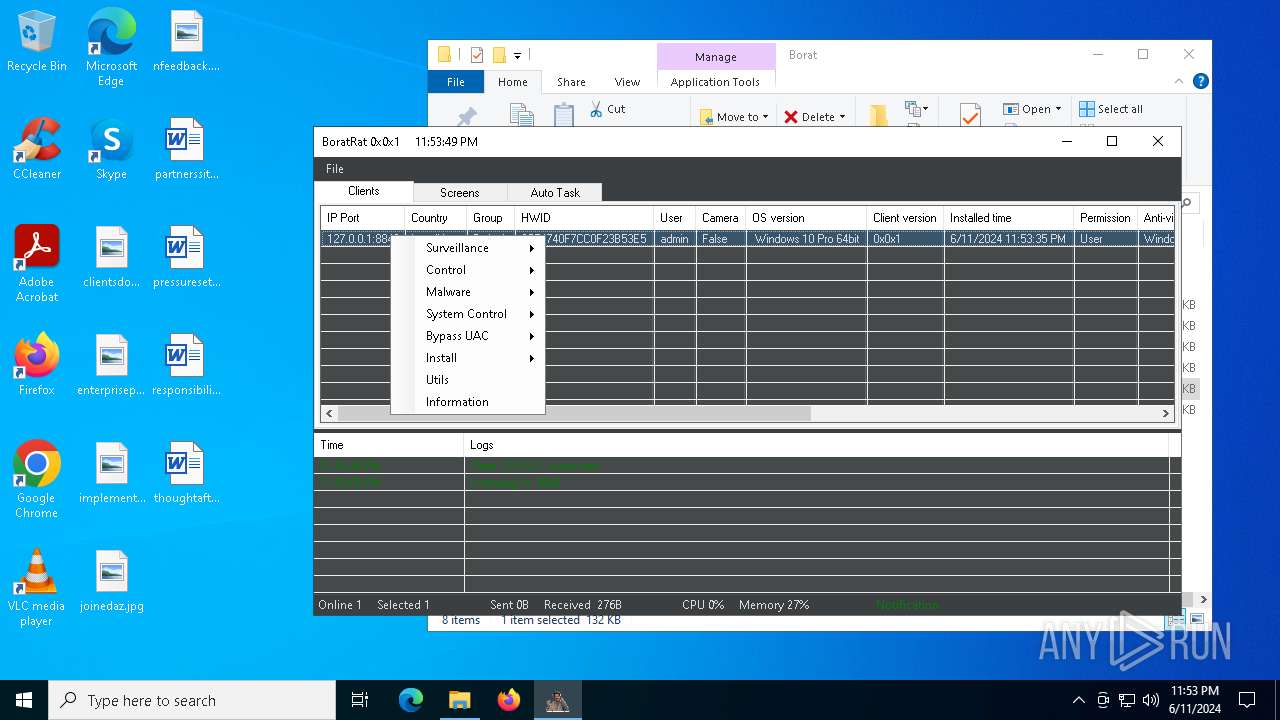Click the Manage contextual tab in Explorer
This screenshot has height=720, width=1280.
(x=716, y=57)
